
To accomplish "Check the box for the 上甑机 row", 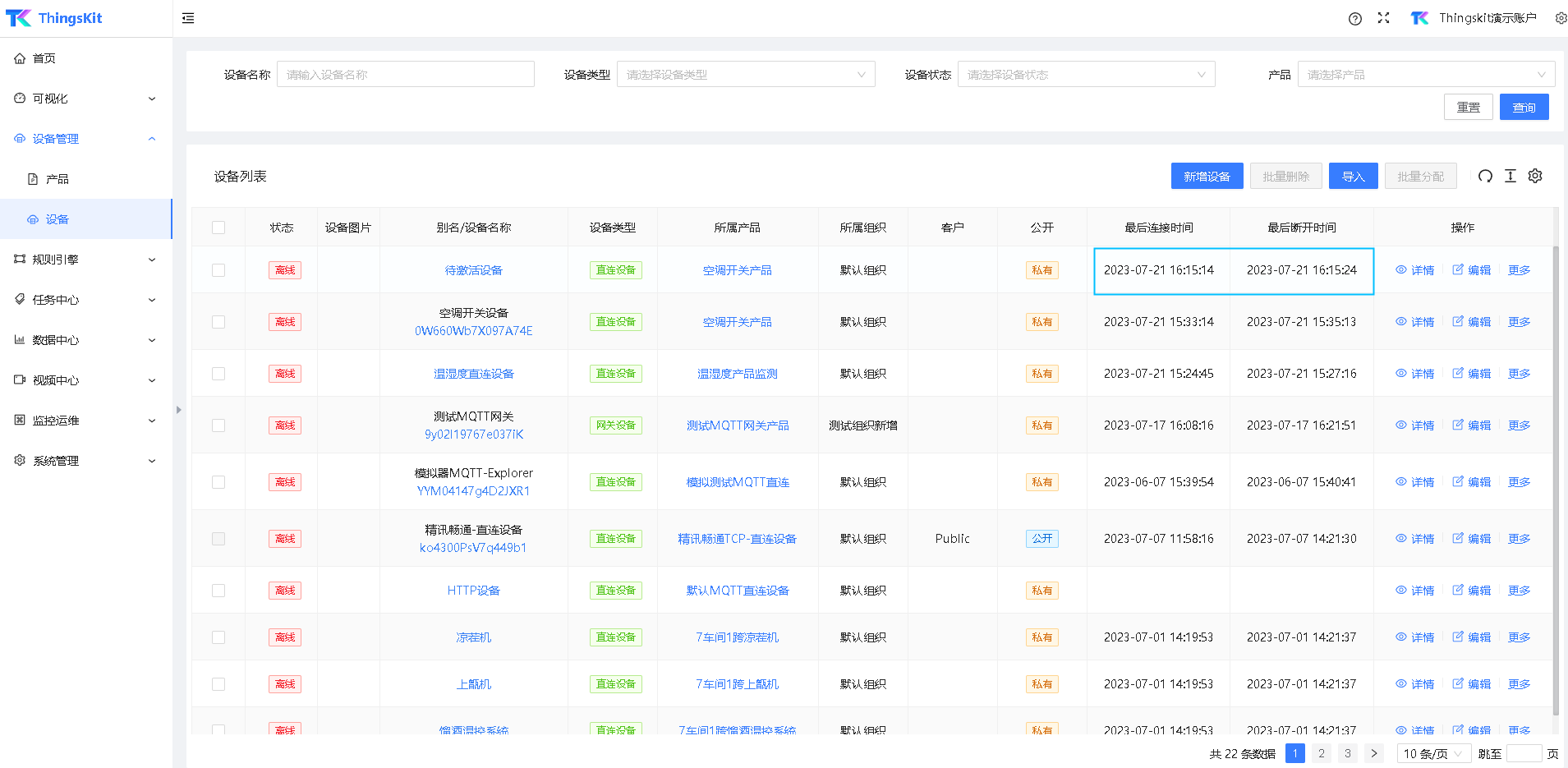I will pos(218,684).
